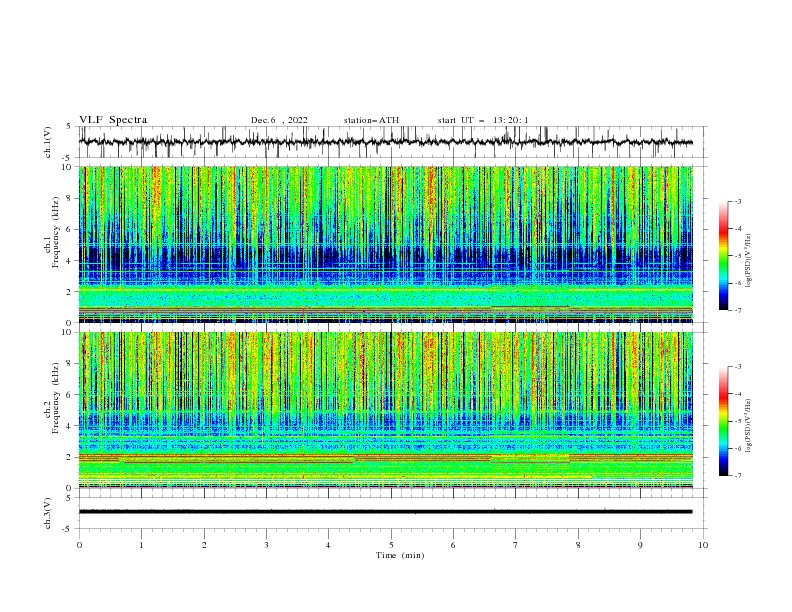This screenshot has width=792, height=612.
Task: Click the flat ch.3 voltage trace
Action: click(x=385, y=512)
